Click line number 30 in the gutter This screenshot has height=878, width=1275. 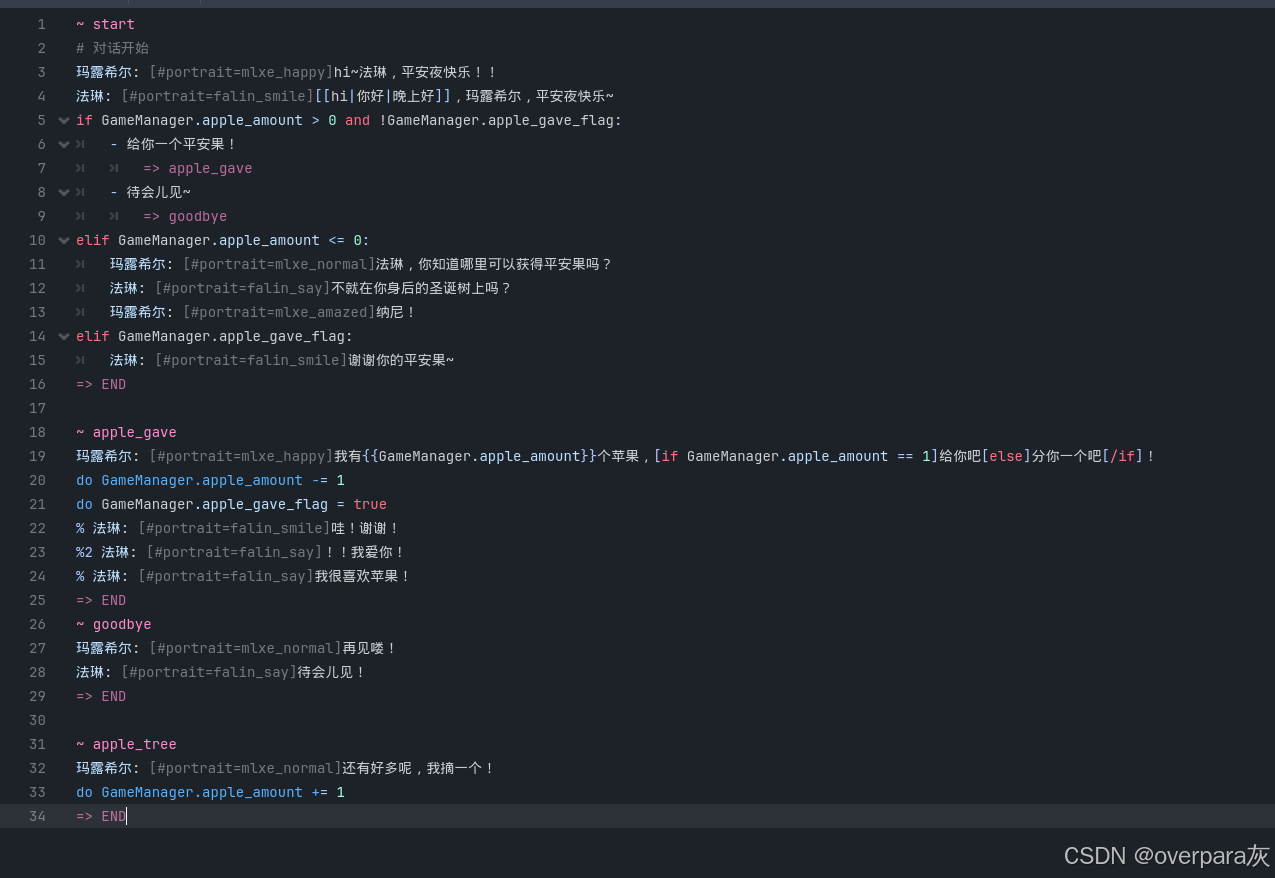[38, 720]
